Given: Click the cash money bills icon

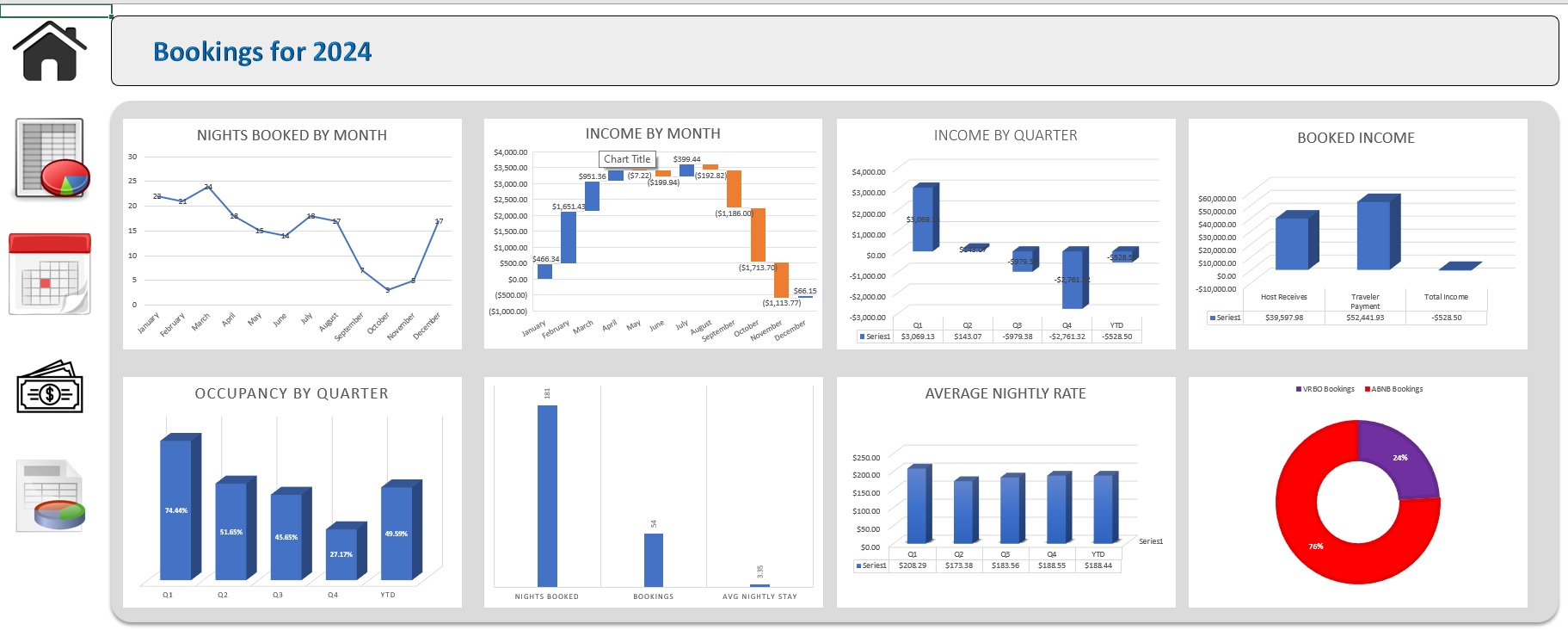Looking at the screenshot, I should [50, 387].
